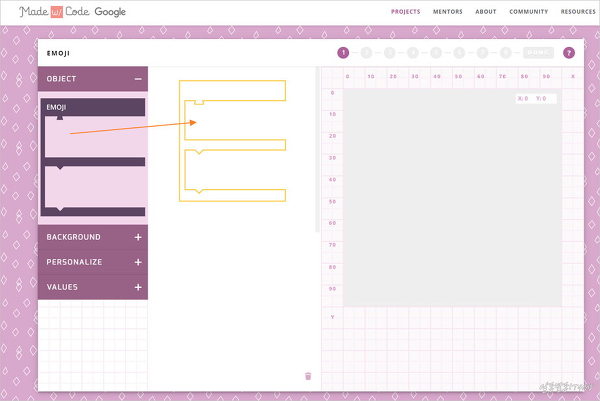Viewport: 600px width, 401px height.
Task: Expand the Personalize section
Action: (138, 262)
